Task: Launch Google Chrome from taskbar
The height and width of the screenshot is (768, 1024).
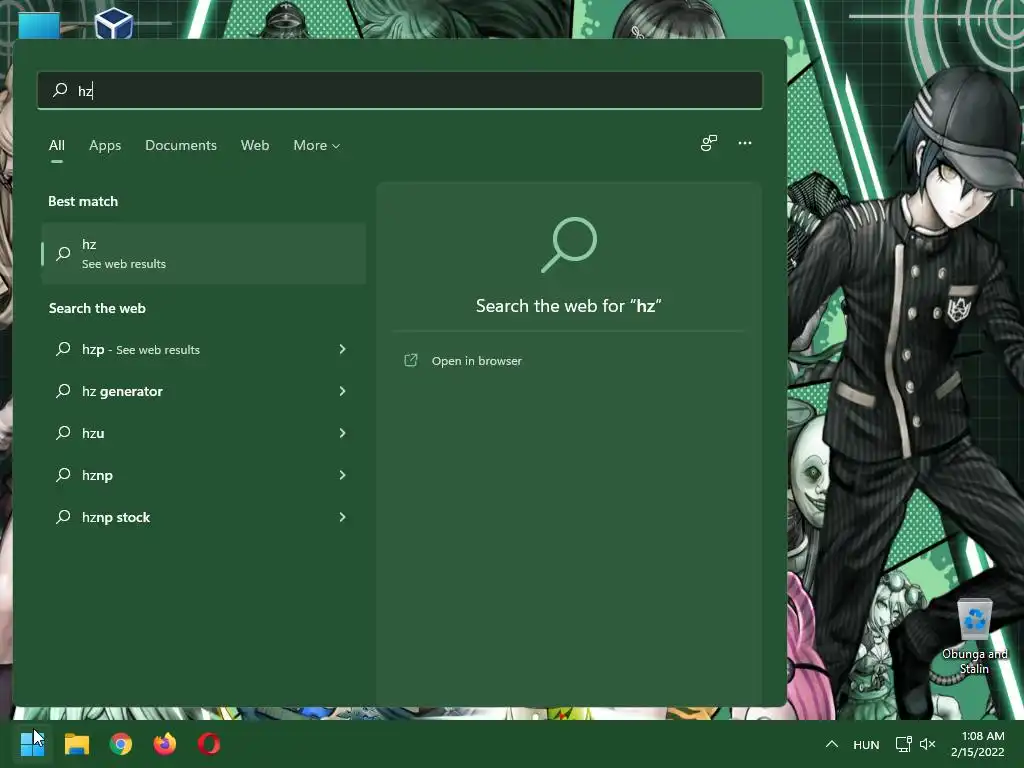Action: click(x=121, y=744)
